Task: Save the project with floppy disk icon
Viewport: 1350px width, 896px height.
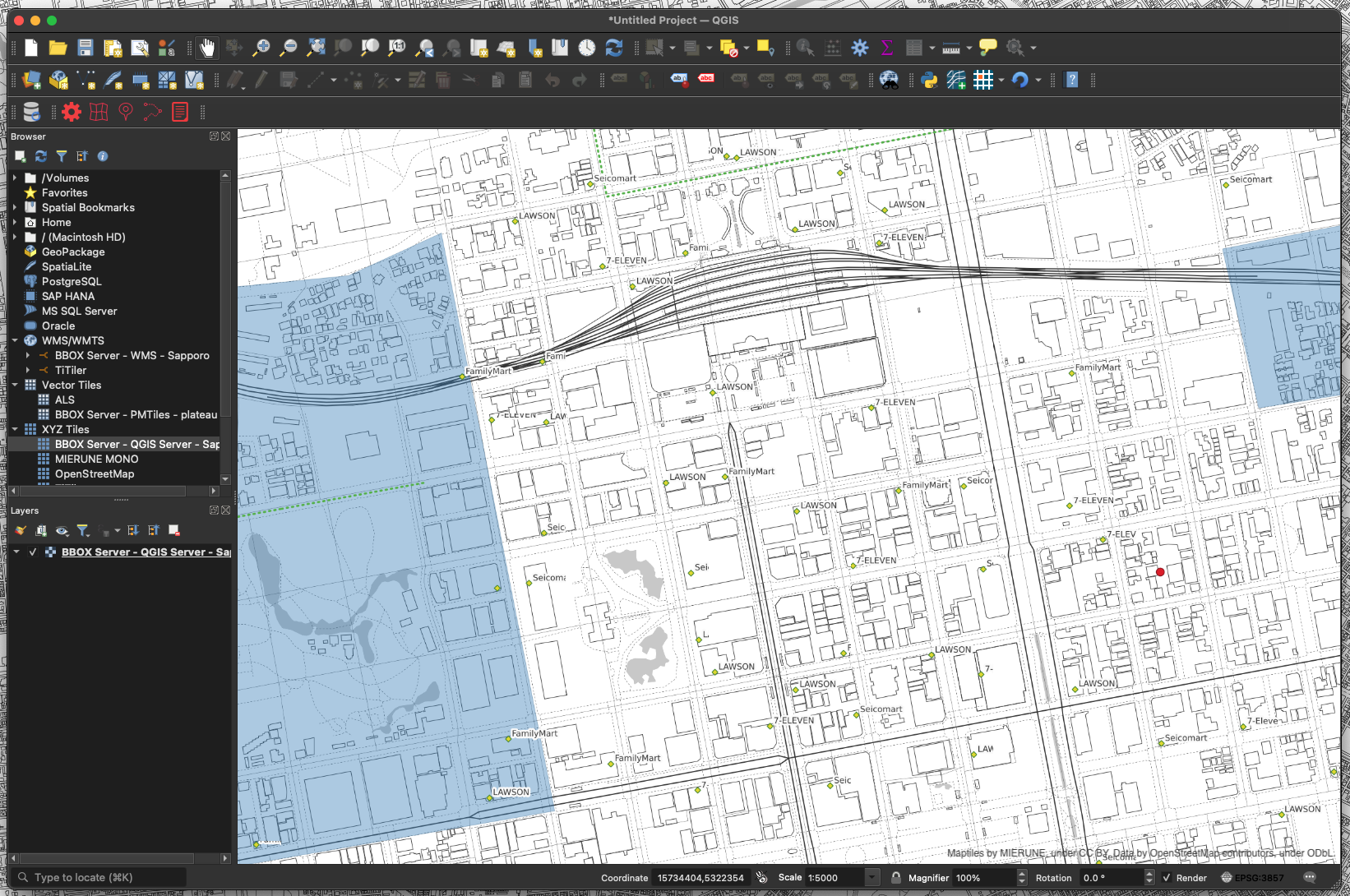Action: pyautogui.click(x=86, y=48)
